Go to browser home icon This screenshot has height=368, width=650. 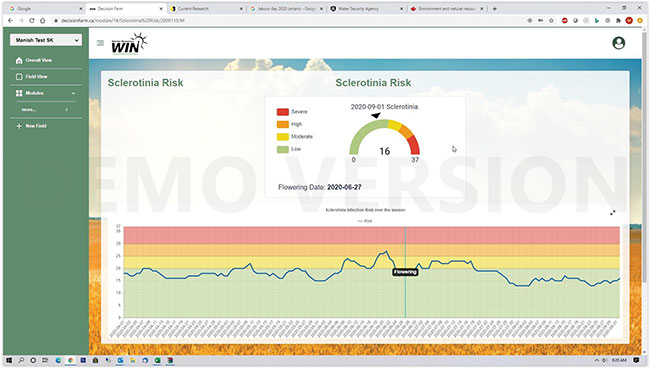coord(42,20)
